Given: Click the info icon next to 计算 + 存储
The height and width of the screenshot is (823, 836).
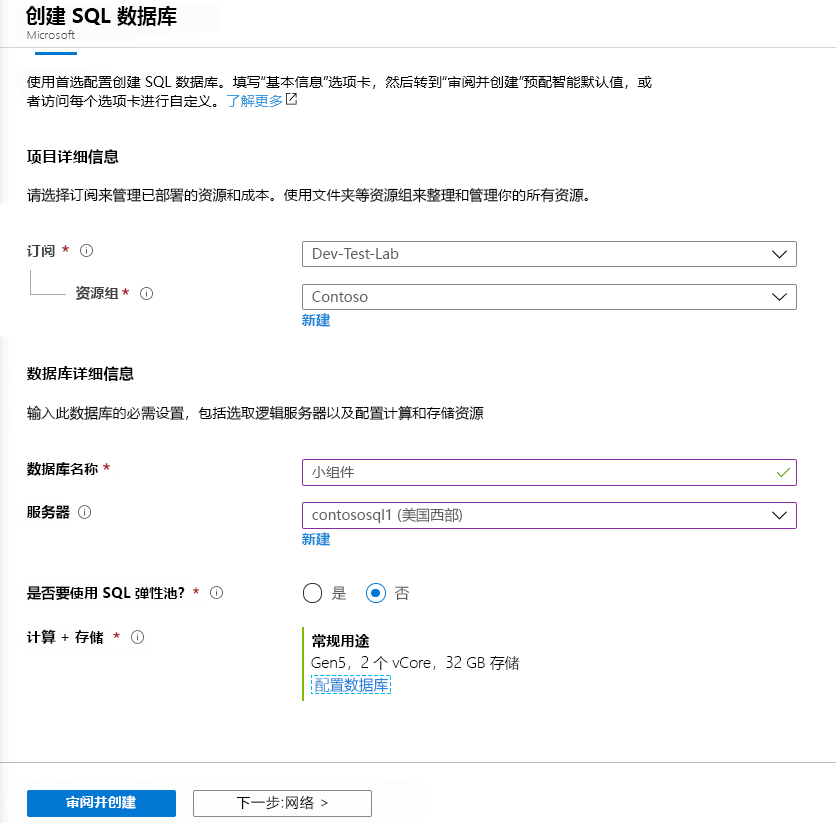Looking at the screenshot, I should [138, 637].
